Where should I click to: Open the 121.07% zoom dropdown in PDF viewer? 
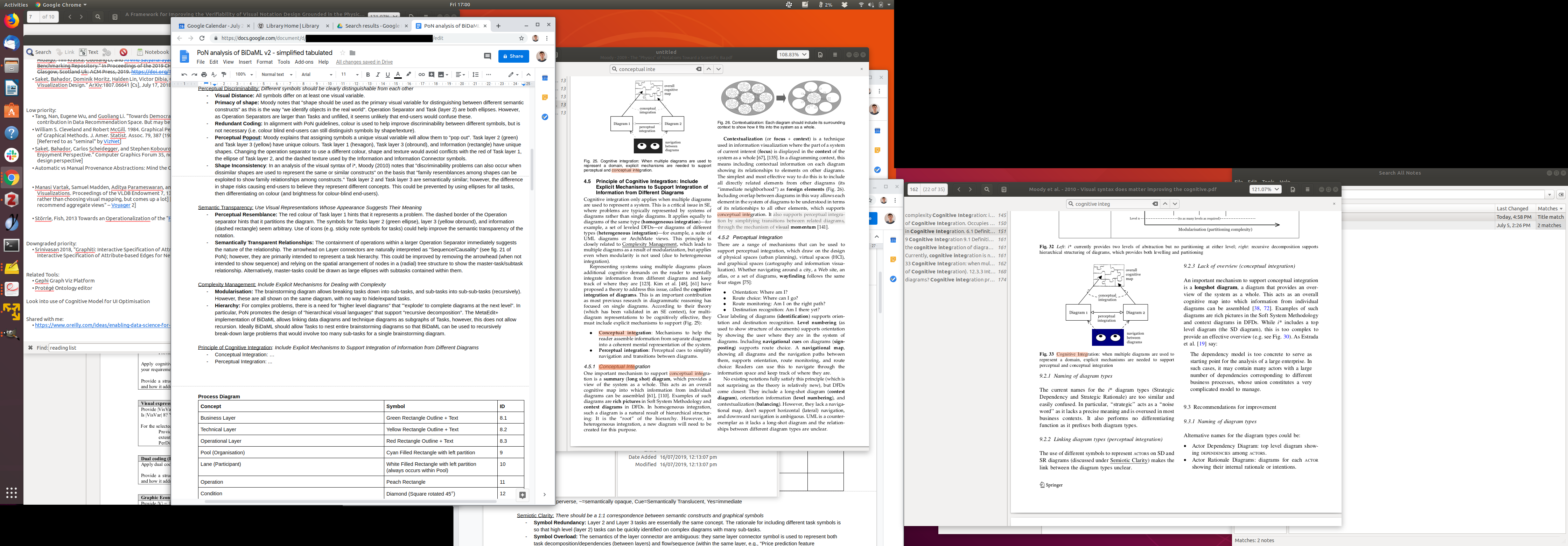pos(1265,189)
